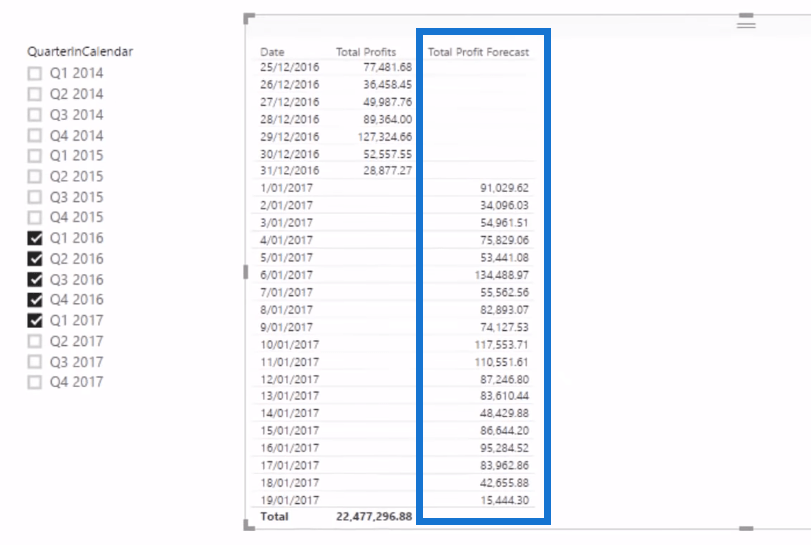Click the 89,364.00 profit value
Screen dimensions: 811x545
pos(387,119)
